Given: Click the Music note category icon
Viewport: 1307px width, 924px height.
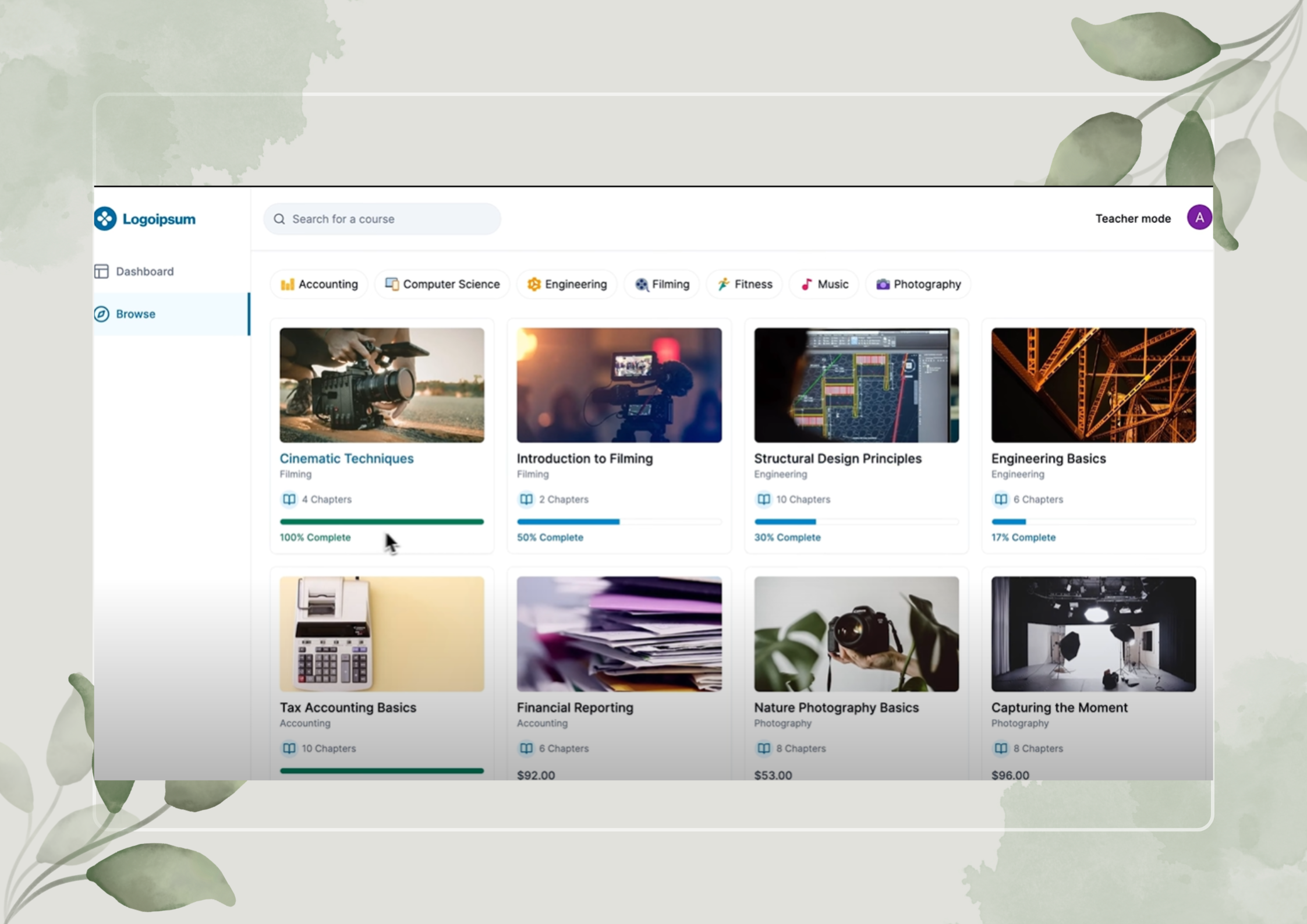Looking at the screenshot, I should (806, 284).
